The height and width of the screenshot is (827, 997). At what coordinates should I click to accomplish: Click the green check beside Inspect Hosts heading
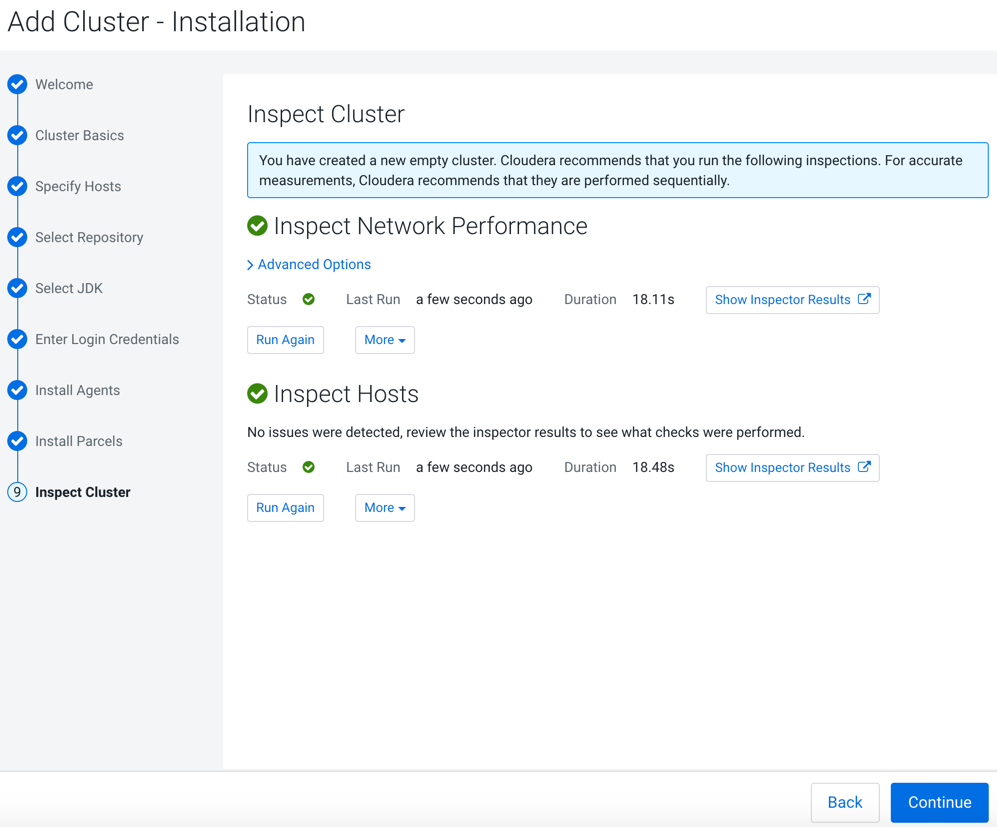tap(258, 394)
